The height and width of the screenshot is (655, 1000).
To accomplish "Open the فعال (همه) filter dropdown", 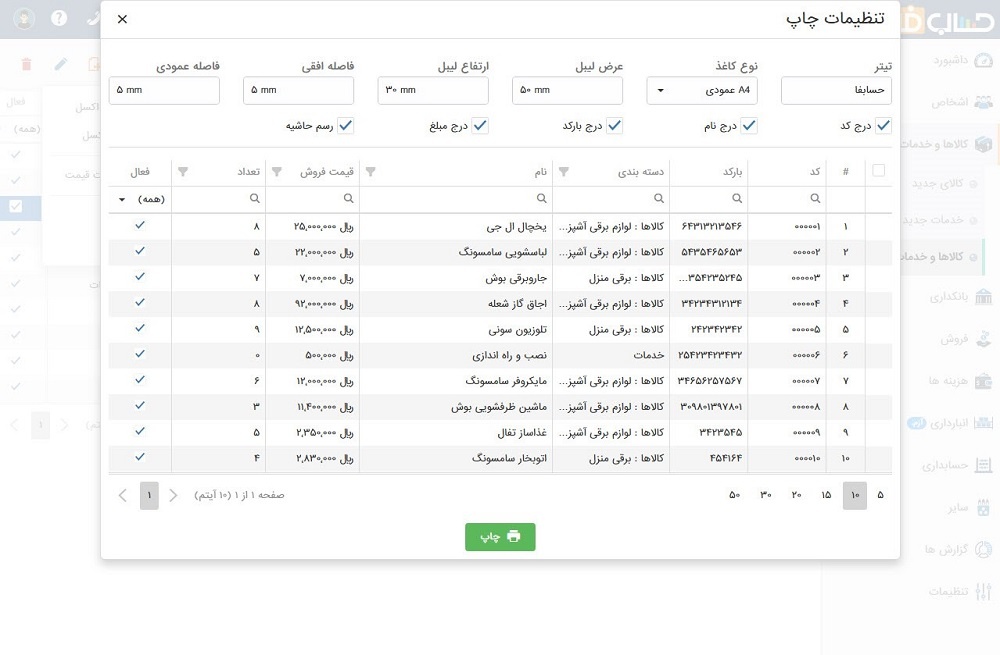I will click(x=140, y=199).
